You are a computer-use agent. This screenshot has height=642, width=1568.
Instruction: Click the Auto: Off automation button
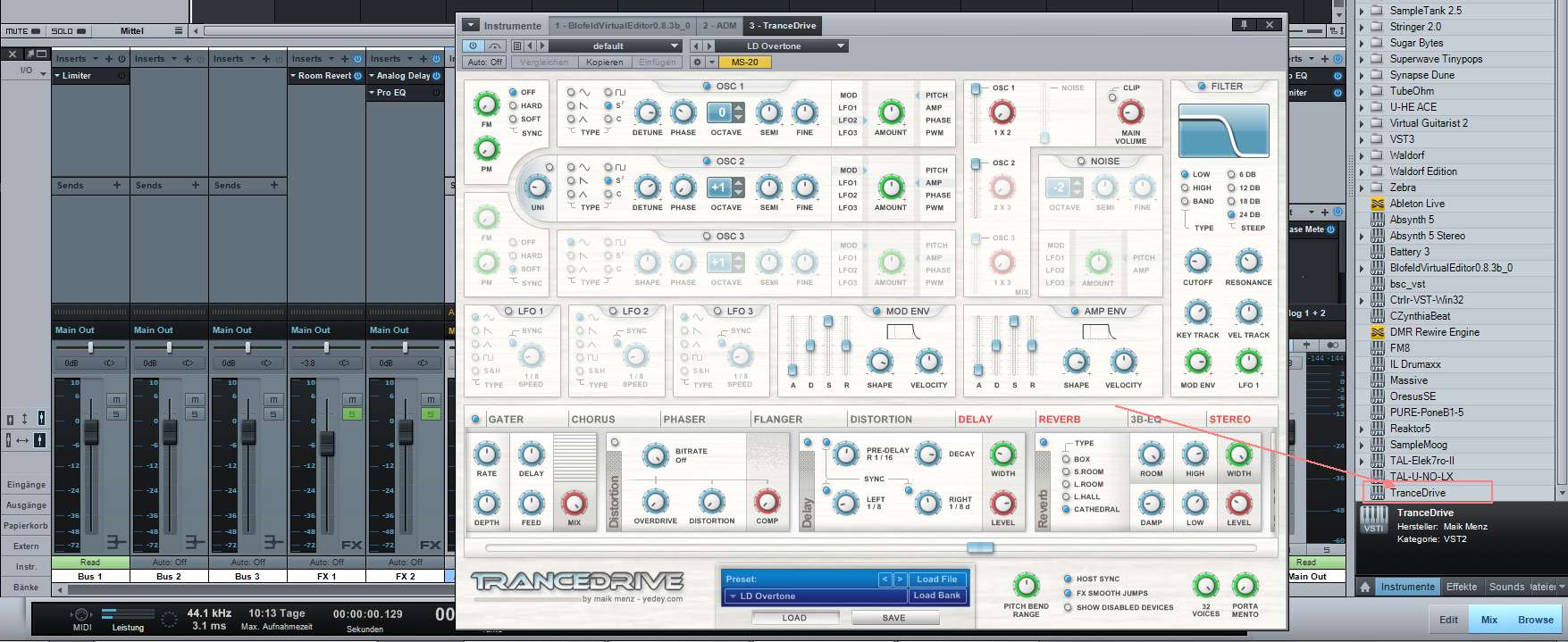click(485, 63)
